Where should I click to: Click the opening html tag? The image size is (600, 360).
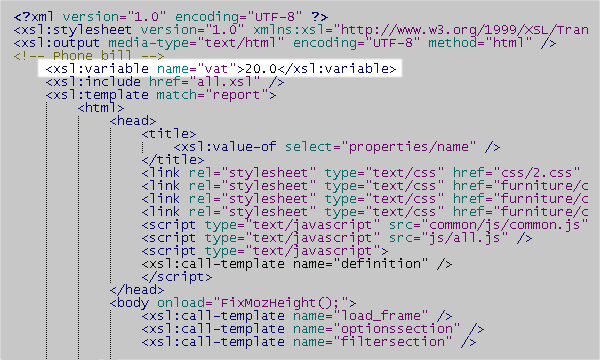101,108
